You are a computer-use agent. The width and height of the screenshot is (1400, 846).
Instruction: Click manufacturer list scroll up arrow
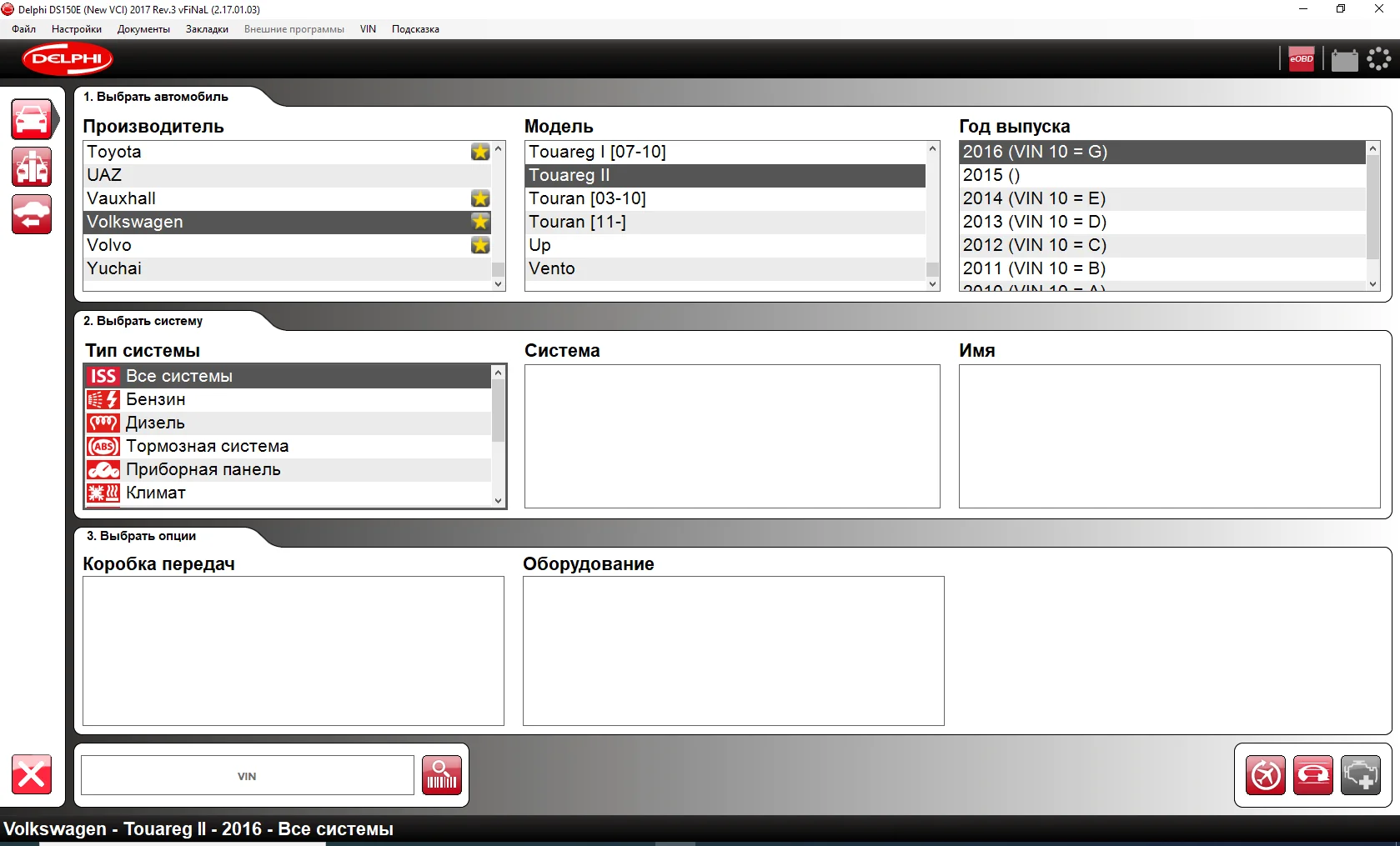pyautogui.click(x=499, y=148)
